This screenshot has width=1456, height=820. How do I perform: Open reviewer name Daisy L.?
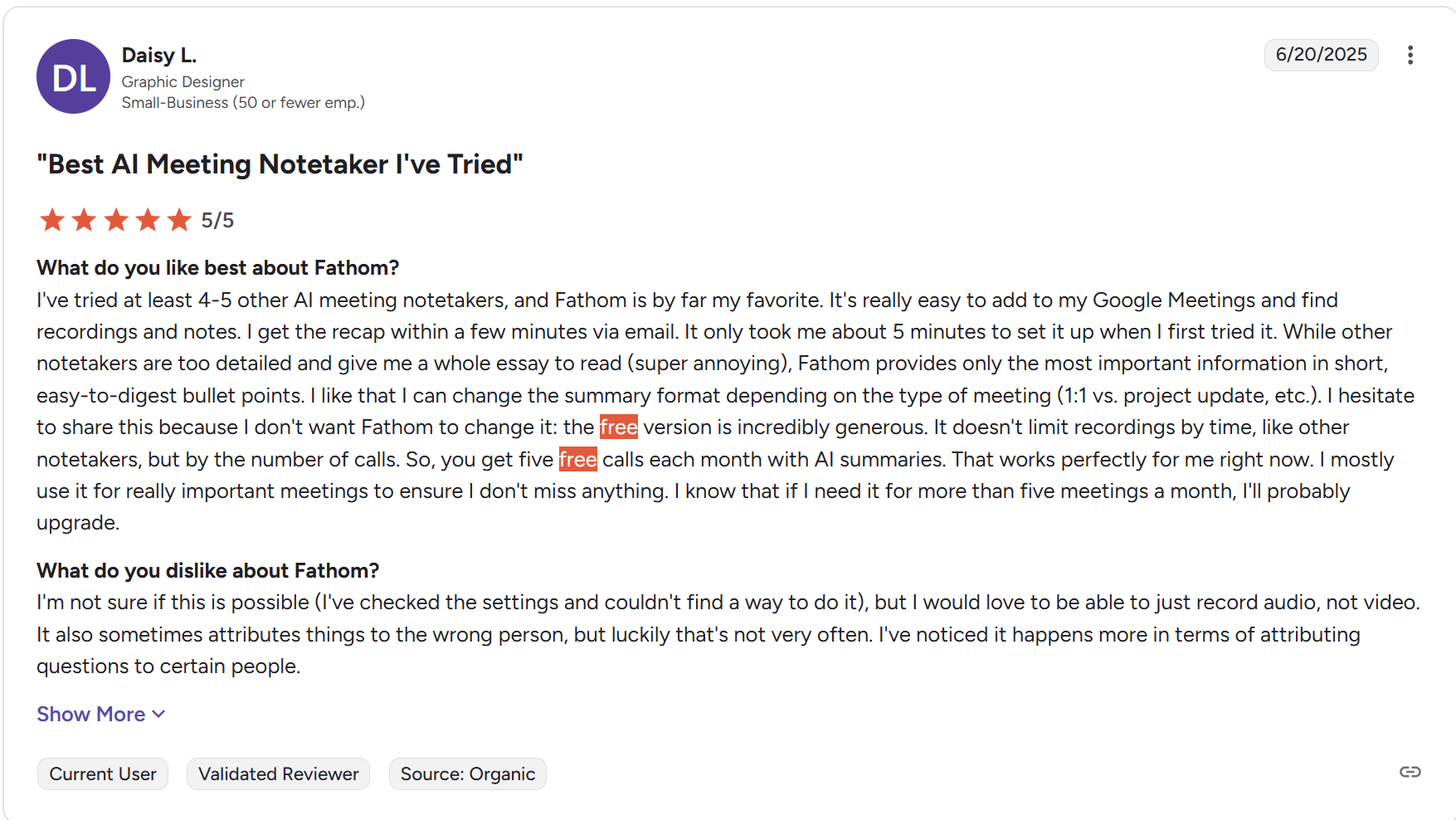159,55
